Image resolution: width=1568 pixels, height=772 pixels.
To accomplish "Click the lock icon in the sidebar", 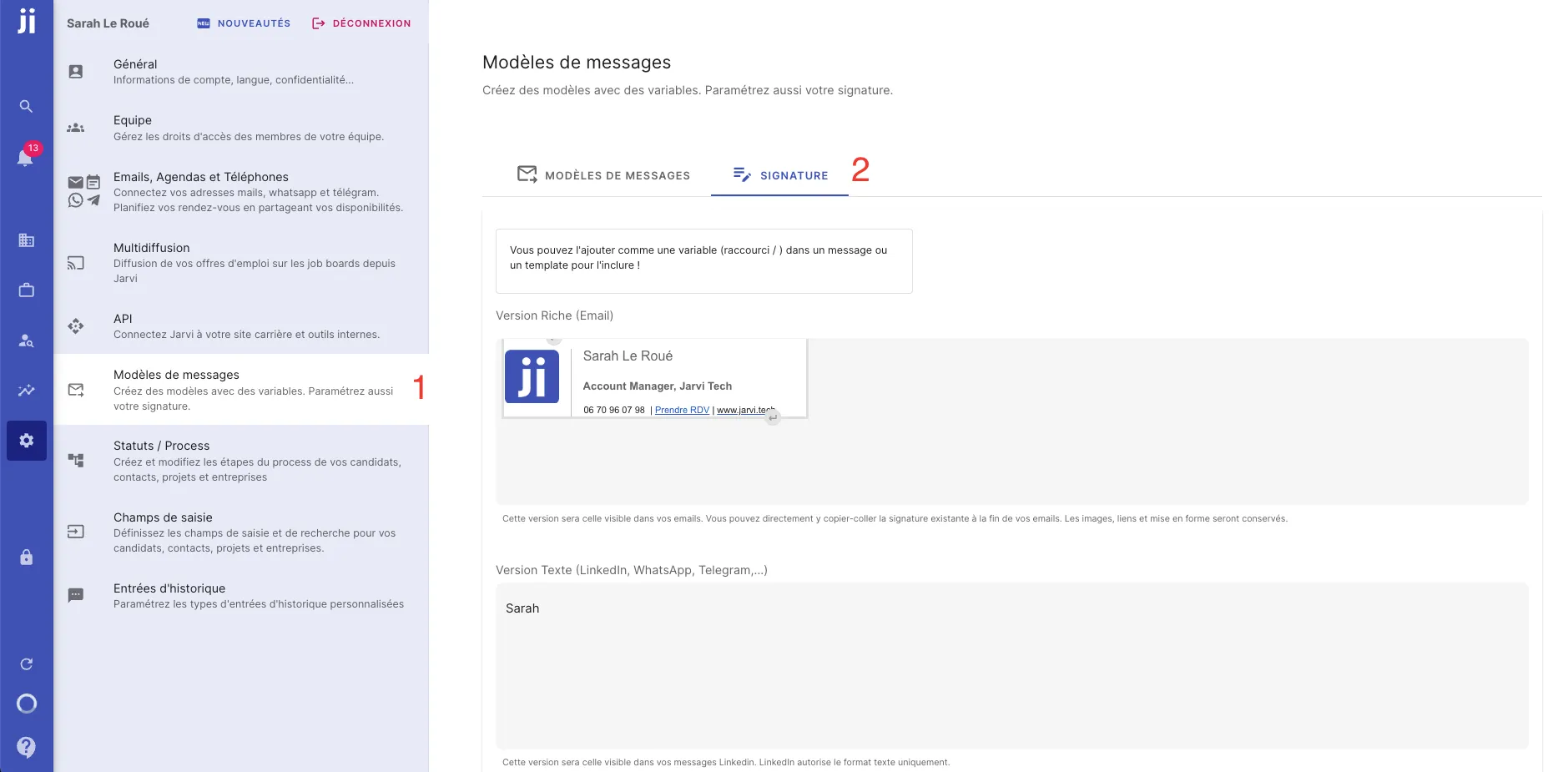I will 26,556.
